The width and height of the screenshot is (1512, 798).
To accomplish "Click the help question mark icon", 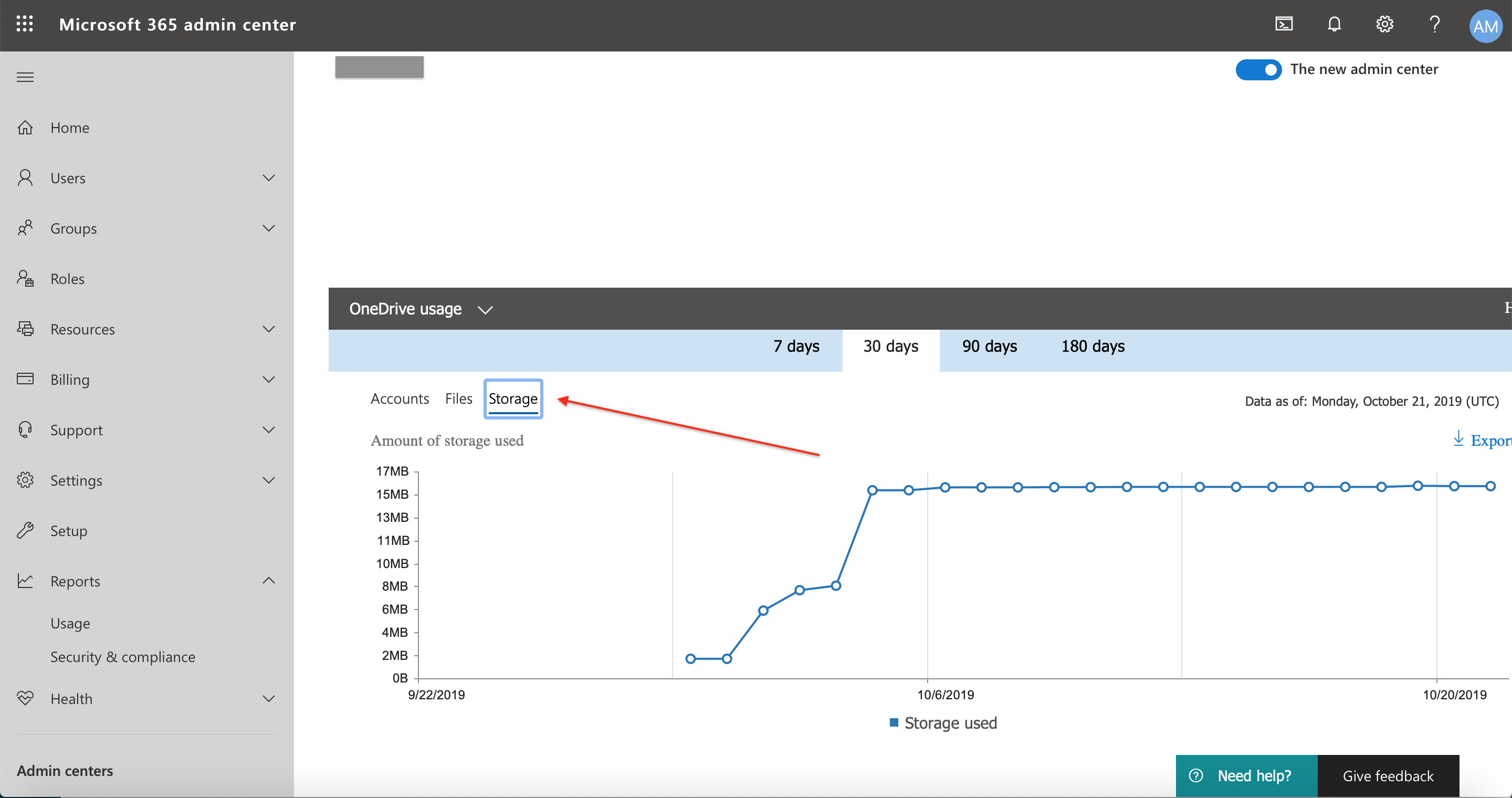I will coord(1434,24).
